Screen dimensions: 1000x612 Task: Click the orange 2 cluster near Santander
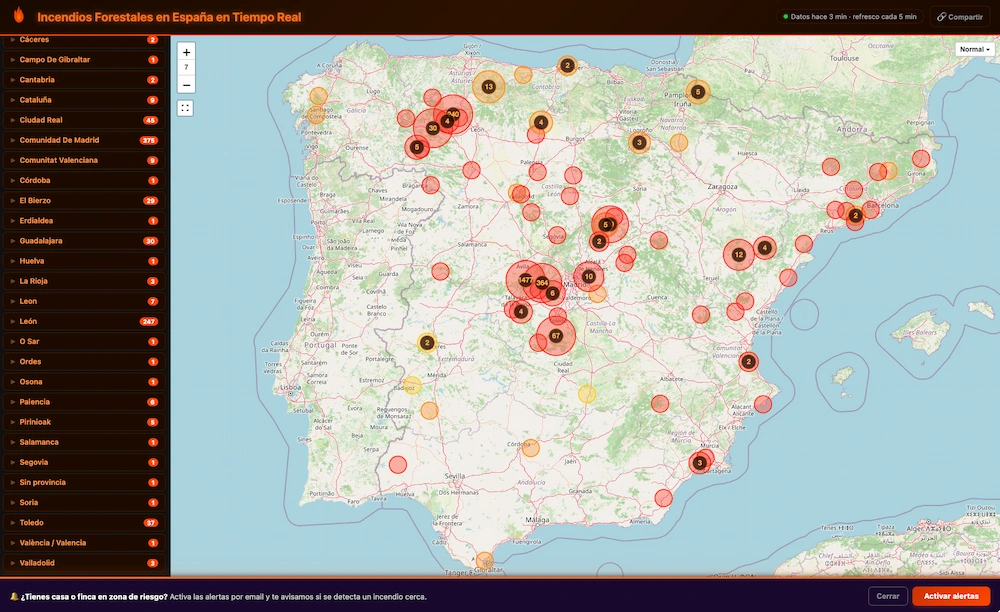[567, 65]
